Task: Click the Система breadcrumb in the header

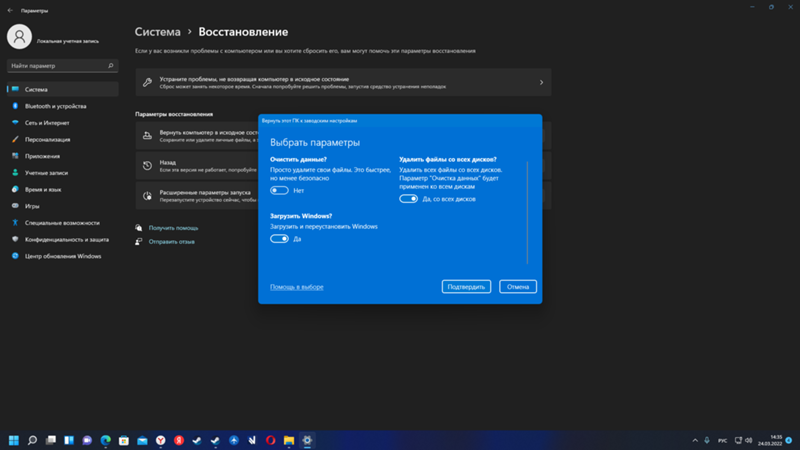Action: 158,32
